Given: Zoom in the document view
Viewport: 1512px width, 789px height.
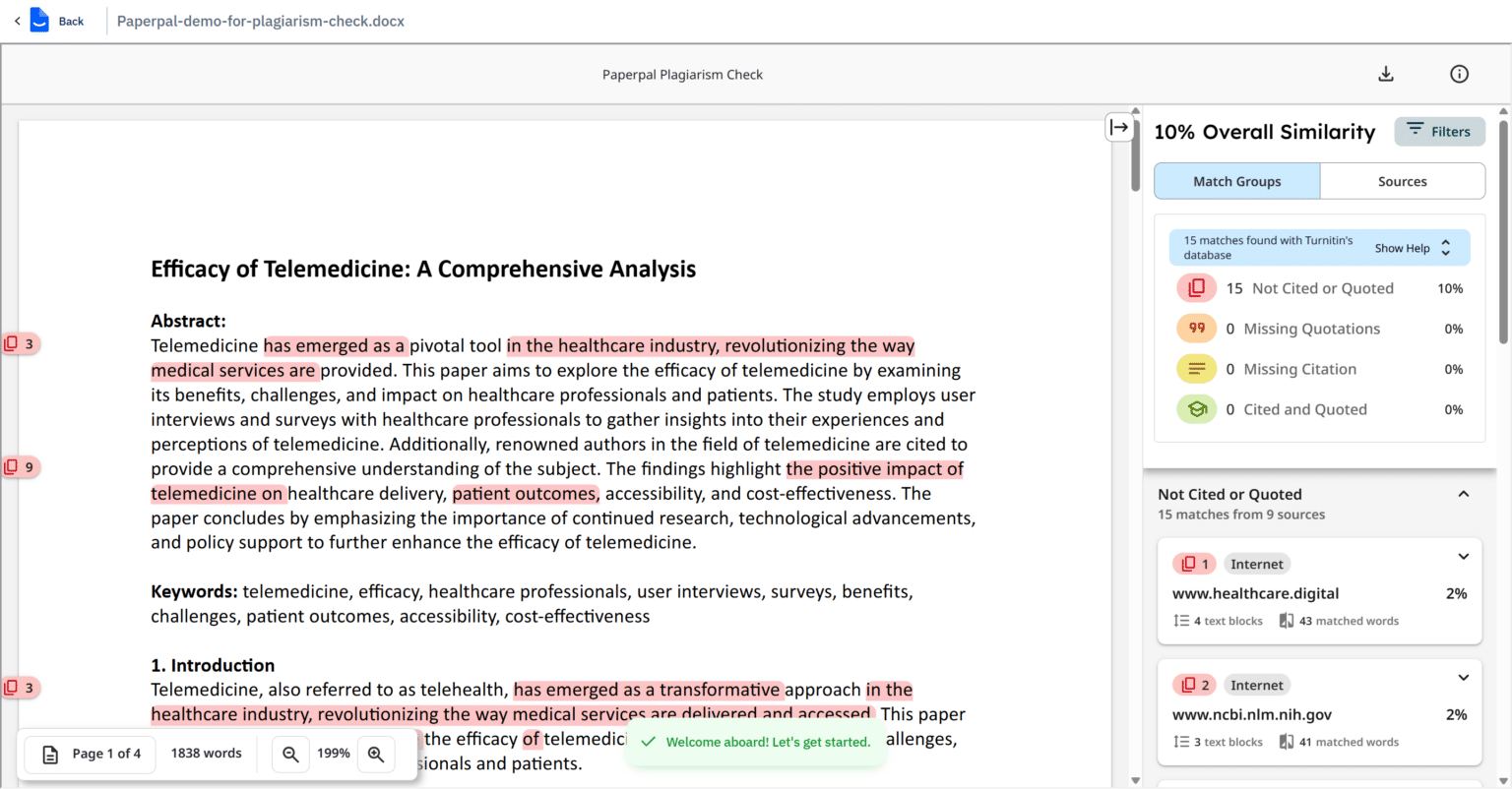Looking at the screenshot, I should [376, 754].
